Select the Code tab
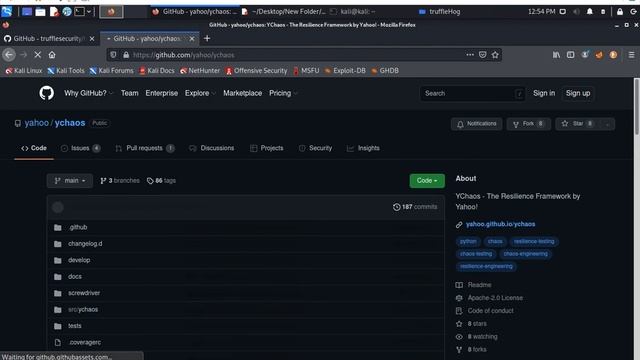Screen dimensions: 640x360 pyautogui.click(x=34, y=148)
